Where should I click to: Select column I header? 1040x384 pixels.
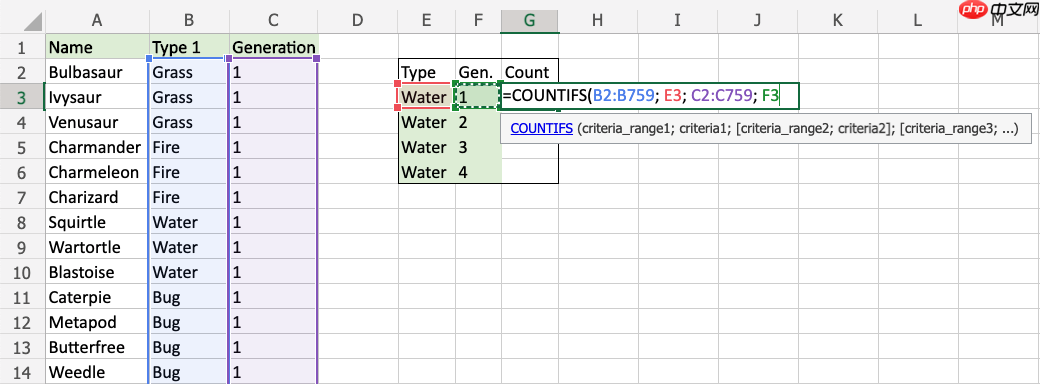pos(677,21)
